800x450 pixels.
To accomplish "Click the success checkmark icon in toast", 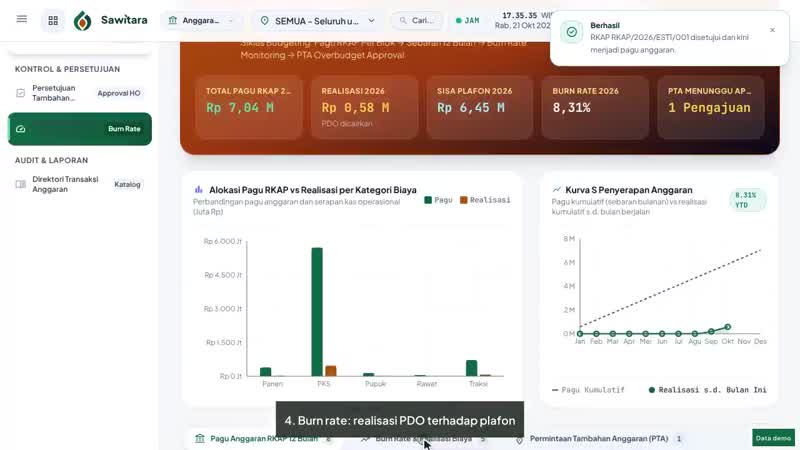I will [x=572, y=32].
